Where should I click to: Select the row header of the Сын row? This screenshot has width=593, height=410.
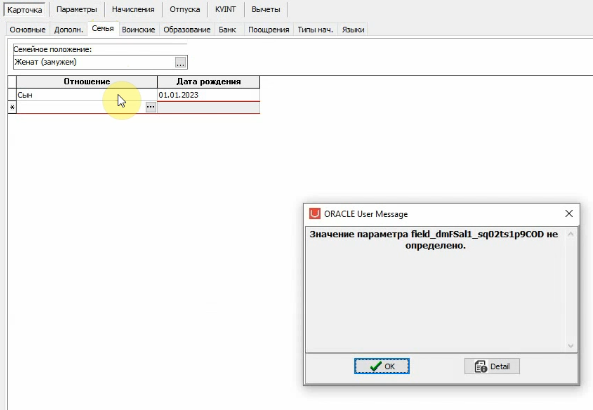[x=12, y=95]
